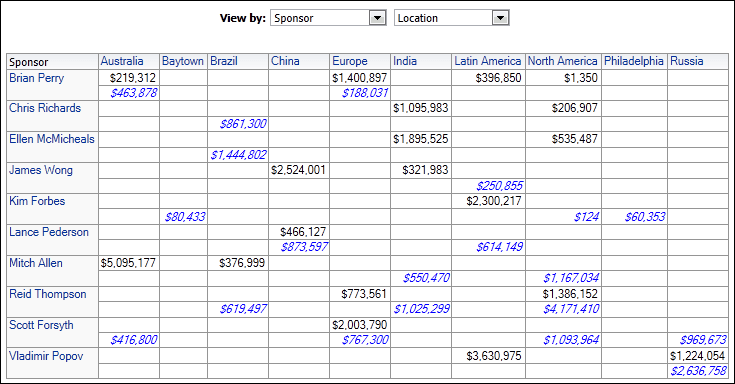Select the $5,095,177 Australia cell

[x=129, y=263]
